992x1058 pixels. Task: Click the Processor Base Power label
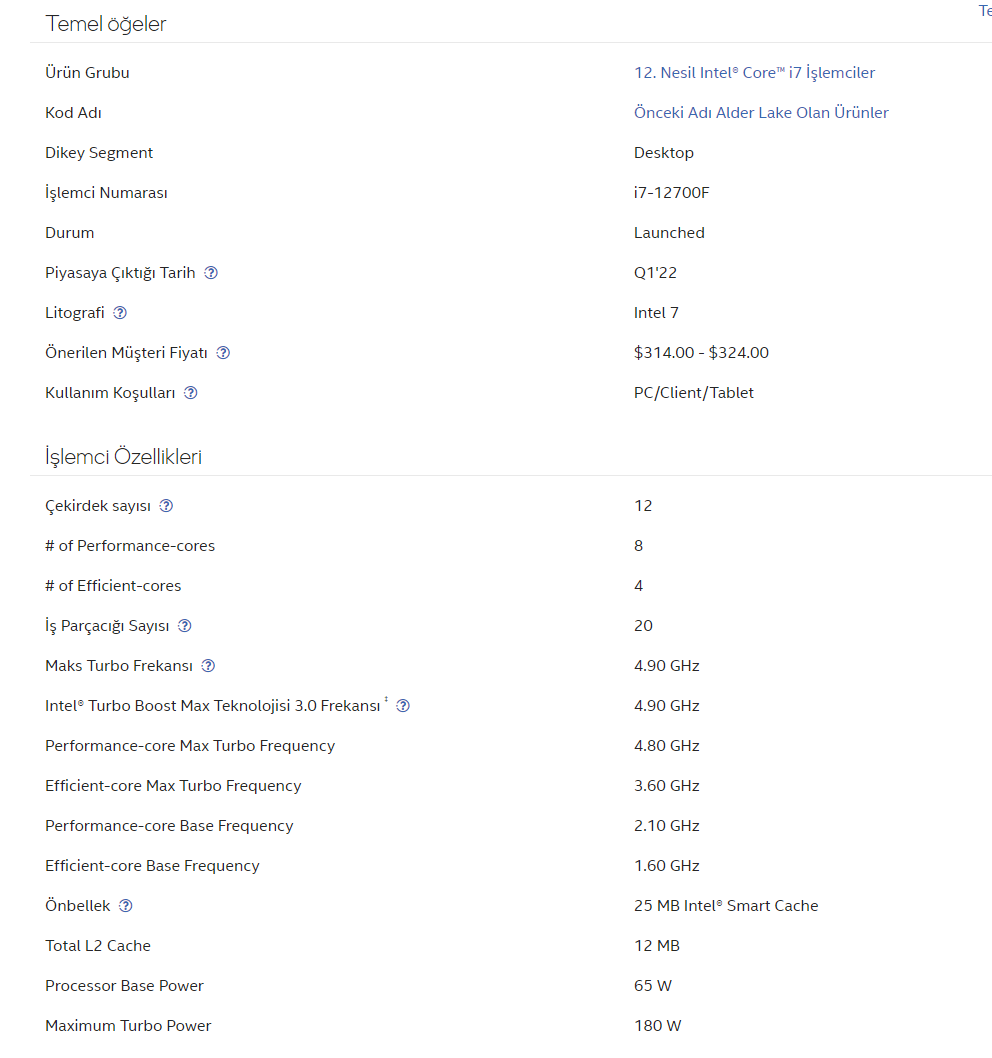(x=124, y=986)
